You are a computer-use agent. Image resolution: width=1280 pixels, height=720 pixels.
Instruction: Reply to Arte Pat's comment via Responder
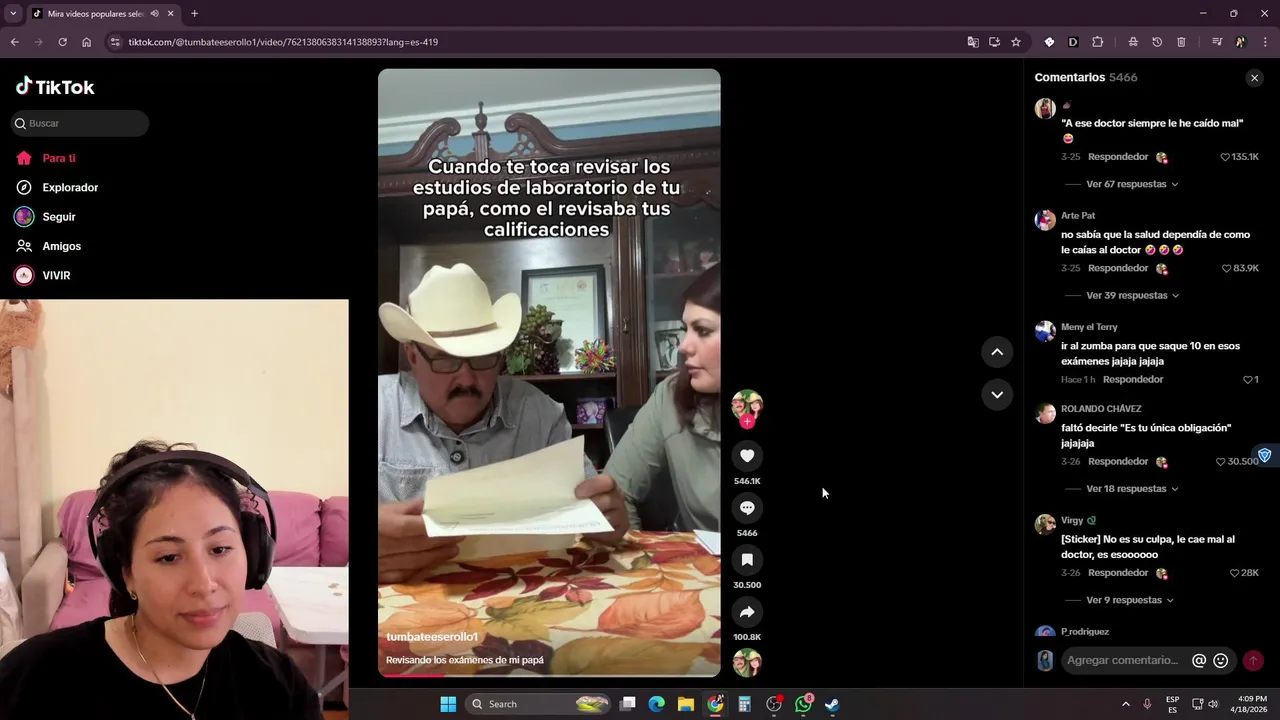click(1118, 268)
